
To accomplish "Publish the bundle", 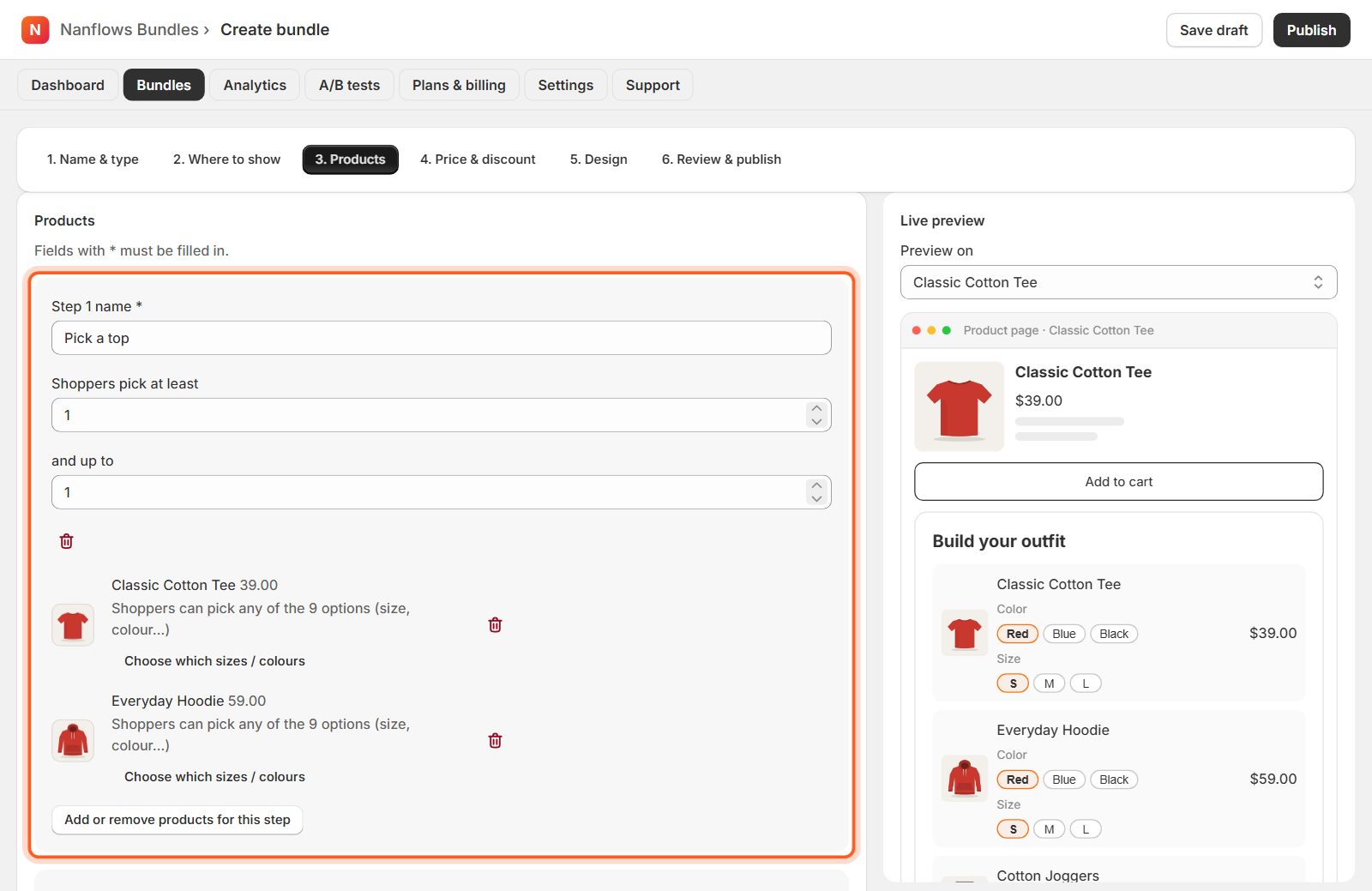I will 1311,30.
